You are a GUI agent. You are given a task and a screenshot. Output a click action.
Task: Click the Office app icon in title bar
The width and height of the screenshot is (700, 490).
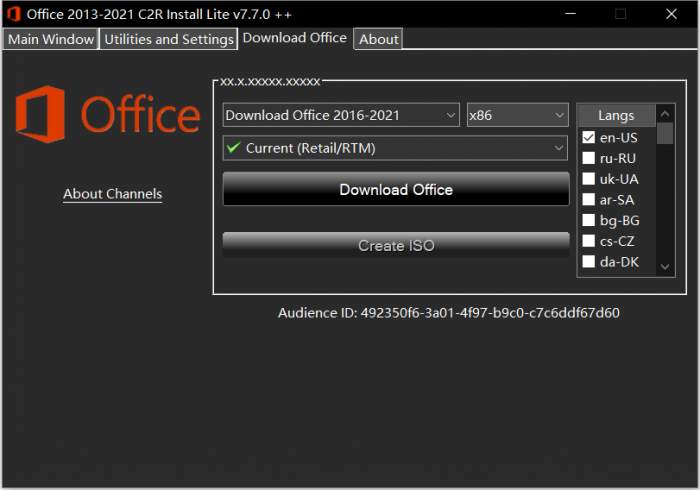click(x=13, y=14)
